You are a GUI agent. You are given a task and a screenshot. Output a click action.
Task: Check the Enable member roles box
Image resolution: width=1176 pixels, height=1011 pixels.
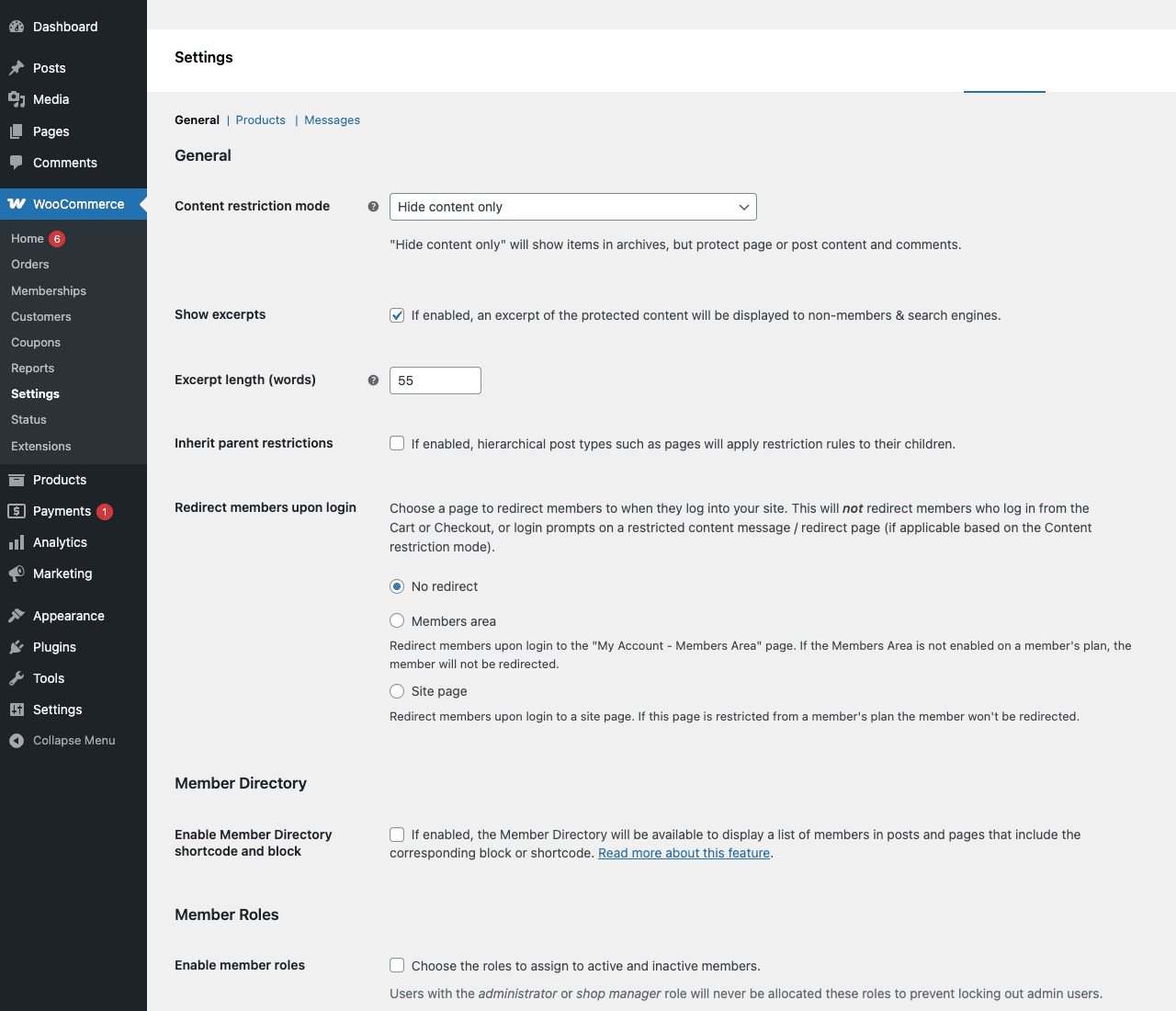pyautogui.click(x=397, y=965)
